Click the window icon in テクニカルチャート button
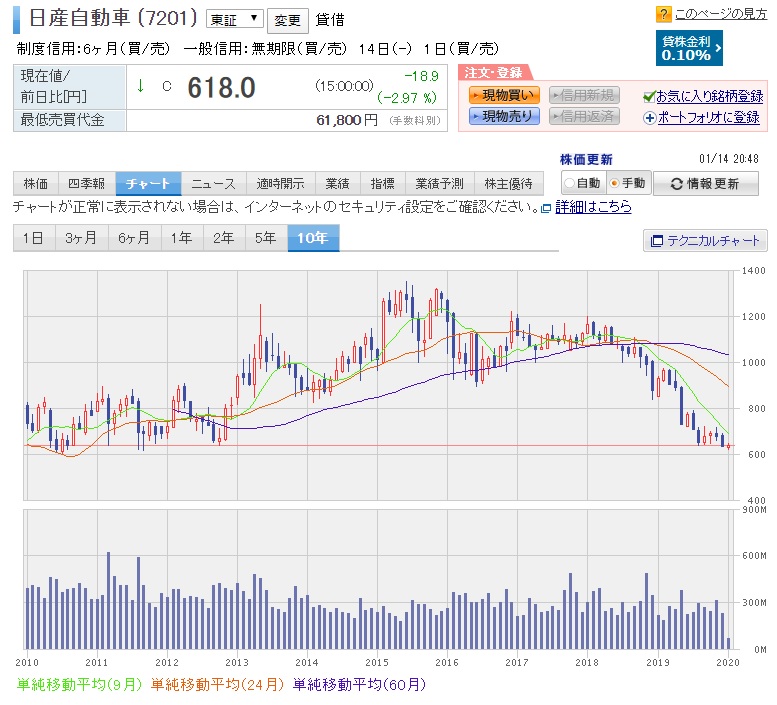Image resolution: width=777 pixels, height=705 pixels. pyautogui.click(x=657, y=241)
